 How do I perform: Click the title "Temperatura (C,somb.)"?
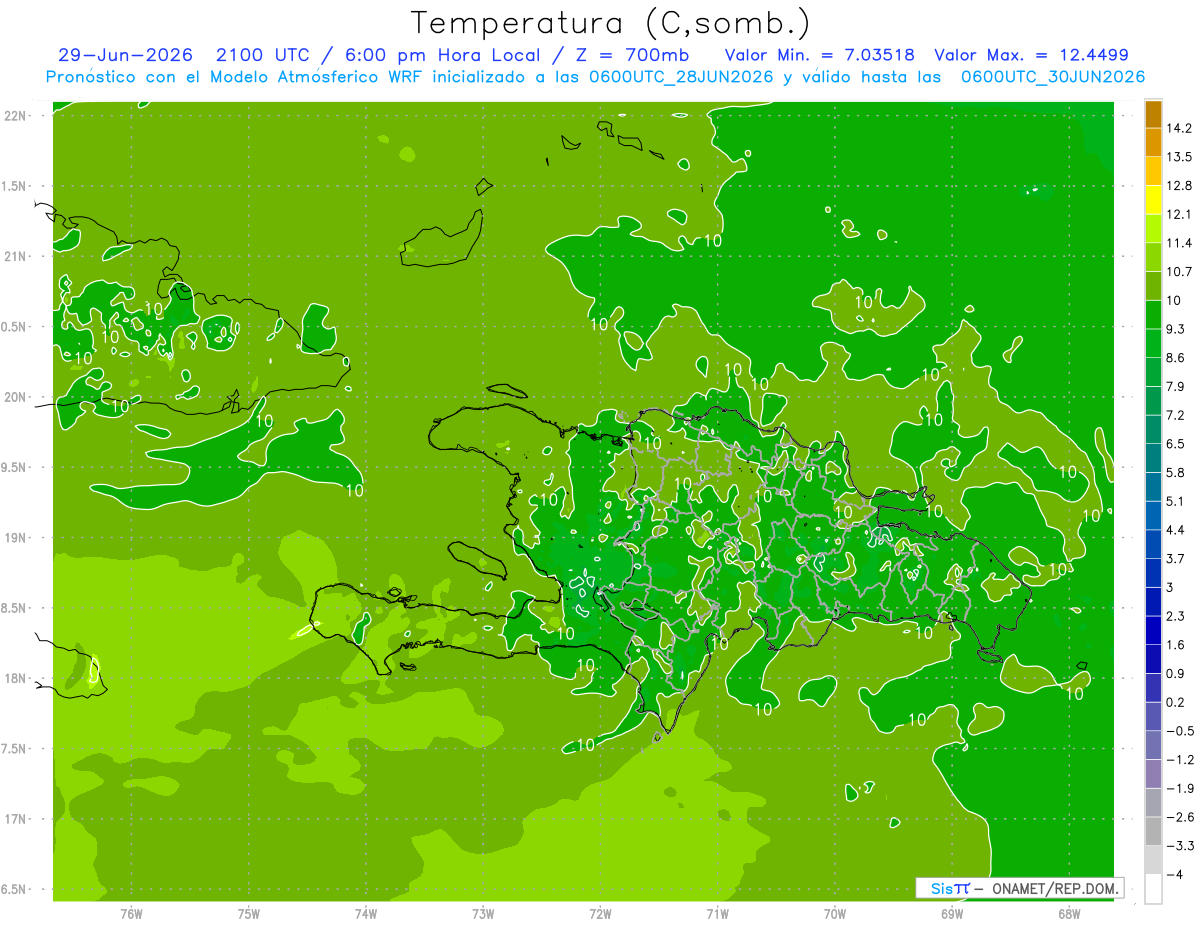(x=611, y=22)
